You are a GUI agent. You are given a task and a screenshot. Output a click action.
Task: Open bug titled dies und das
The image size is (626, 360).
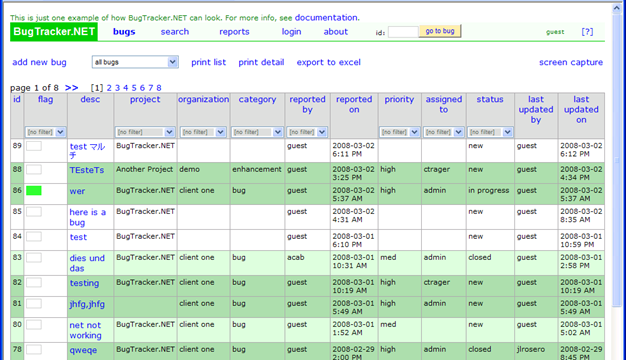click(87, 263)
